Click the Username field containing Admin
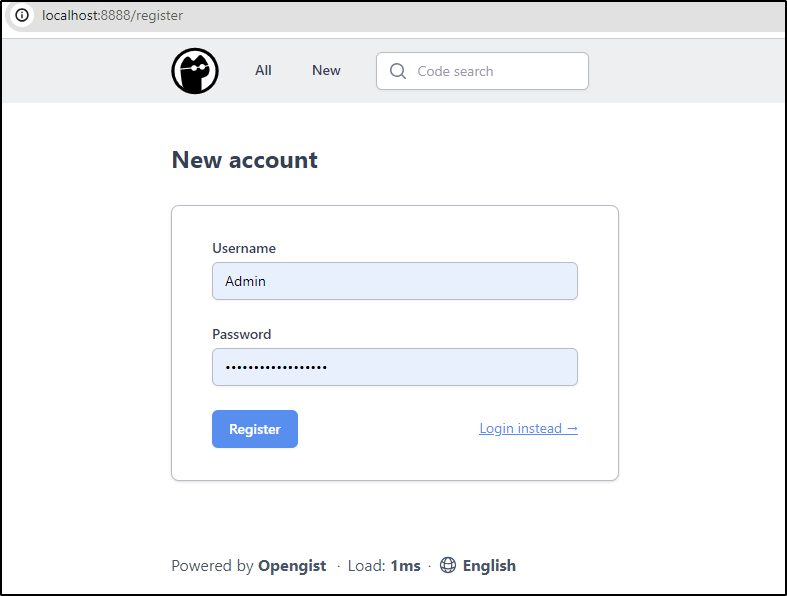 coord(395,281)
